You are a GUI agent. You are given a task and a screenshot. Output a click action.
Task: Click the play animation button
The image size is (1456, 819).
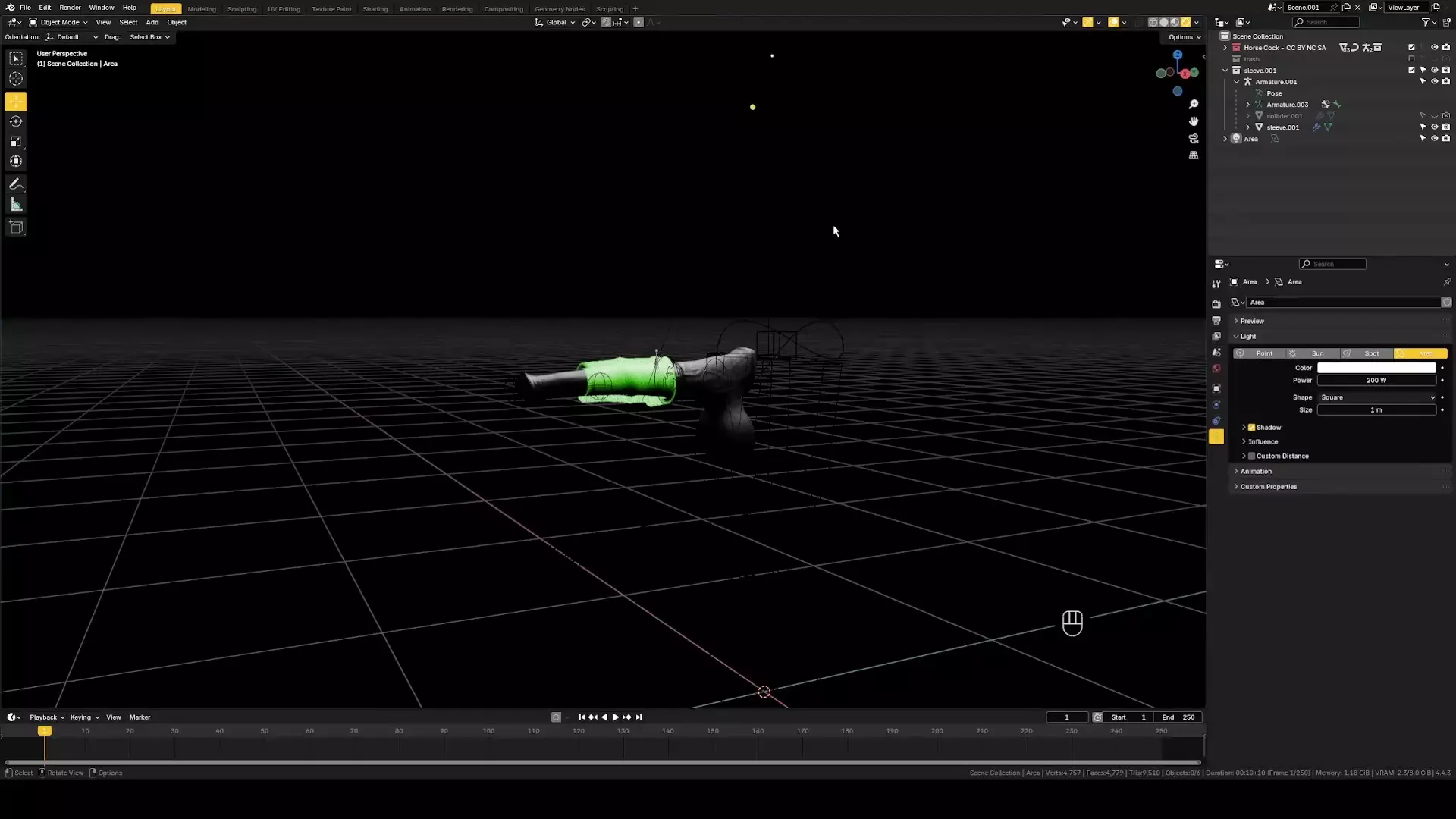click(x=615, y=717)
